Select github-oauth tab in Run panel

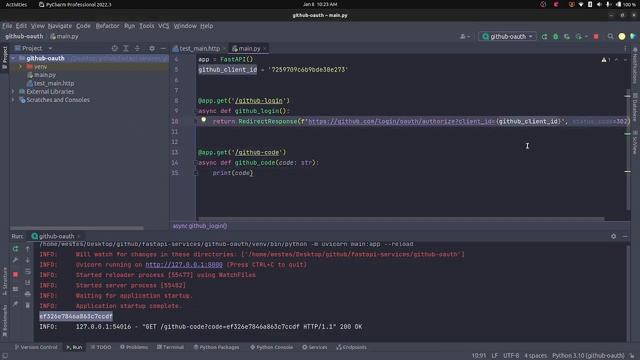point(56,236)
